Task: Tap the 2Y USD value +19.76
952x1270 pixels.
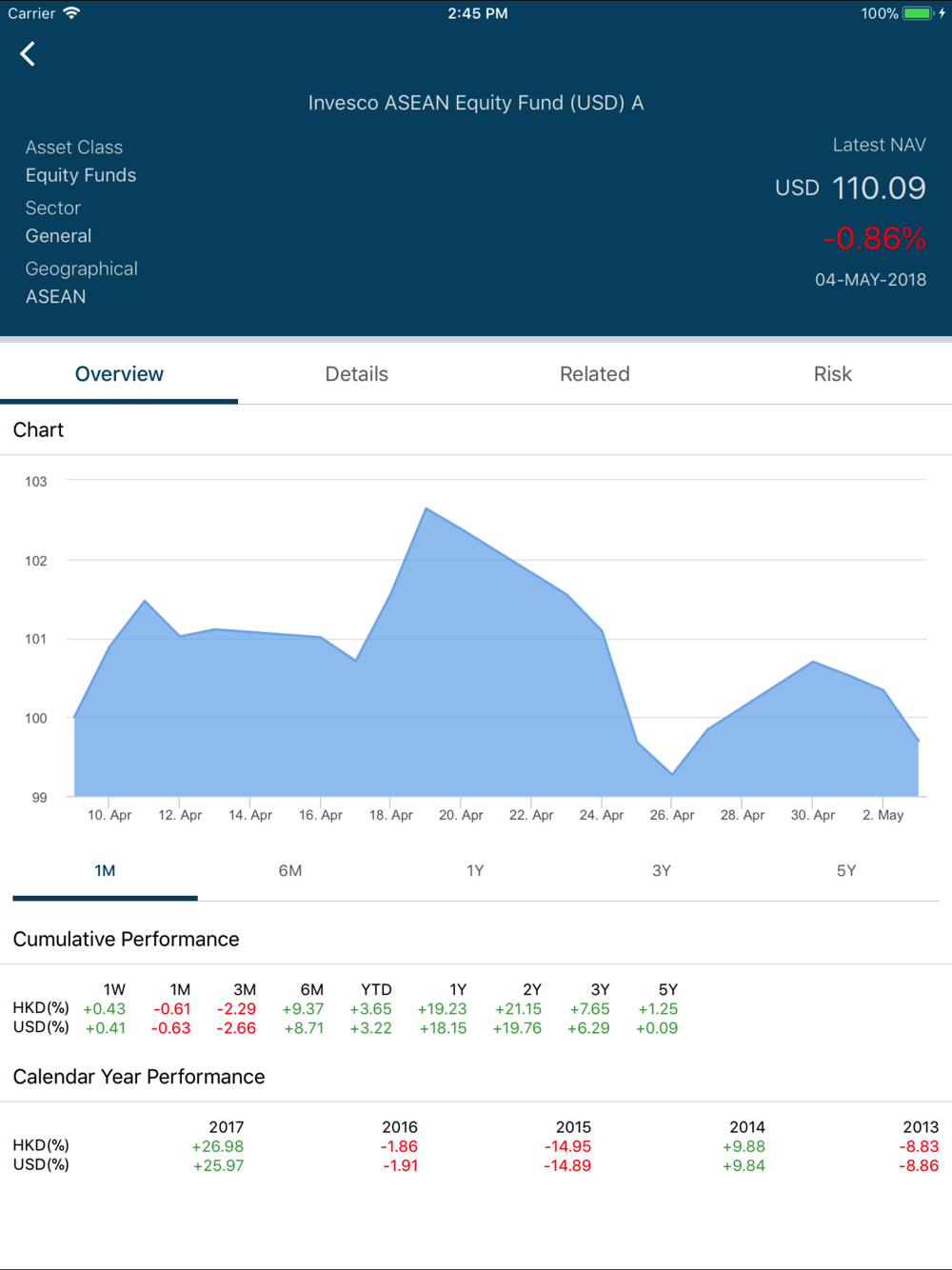Action: tap(517, 1028)
